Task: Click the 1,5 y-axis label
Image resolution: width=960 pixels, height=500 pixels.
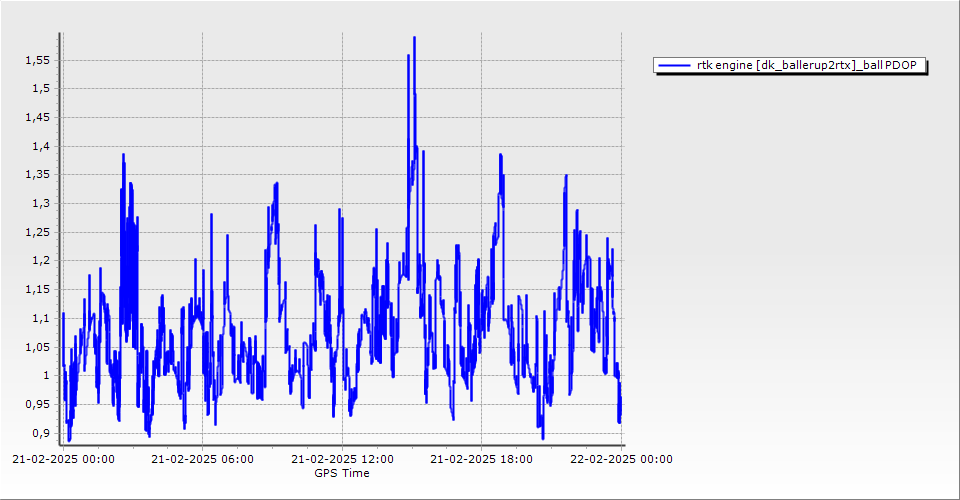Action: point(41,88)
